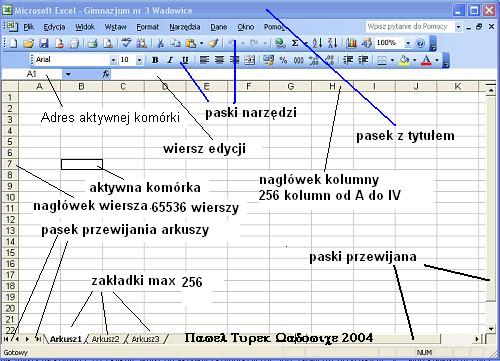Image resolution: width=500 pixels, height=361 pixels.
Task: Click the A1 Name Box field
Action: click(33, 74)
